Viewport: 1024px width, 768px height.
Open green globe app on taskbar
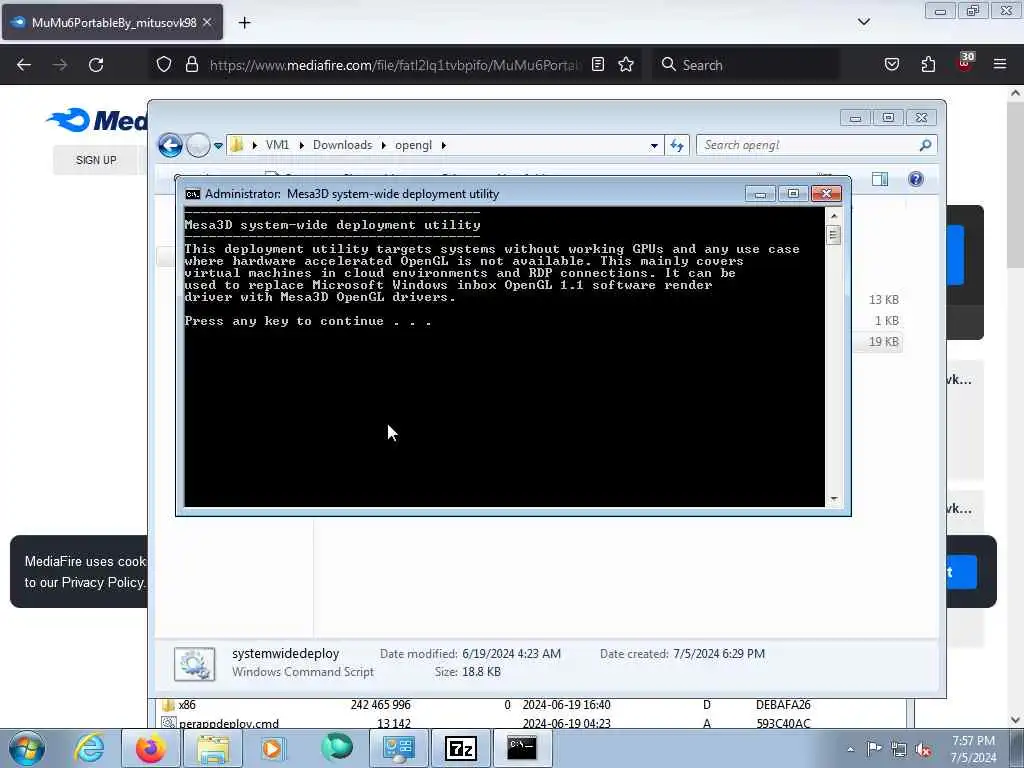(336, 748)
